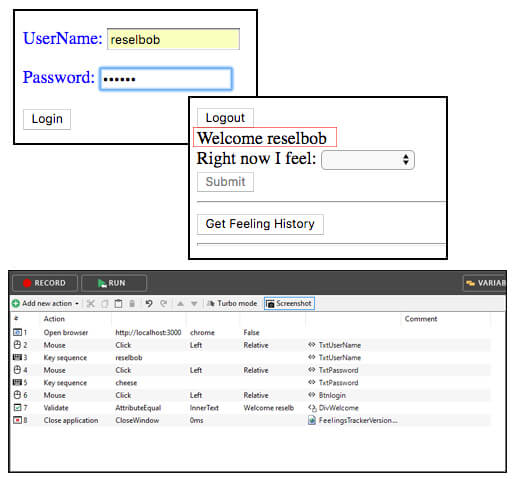Click the 'http://localhost:3000' URL cell

click(x=148, y=333)
